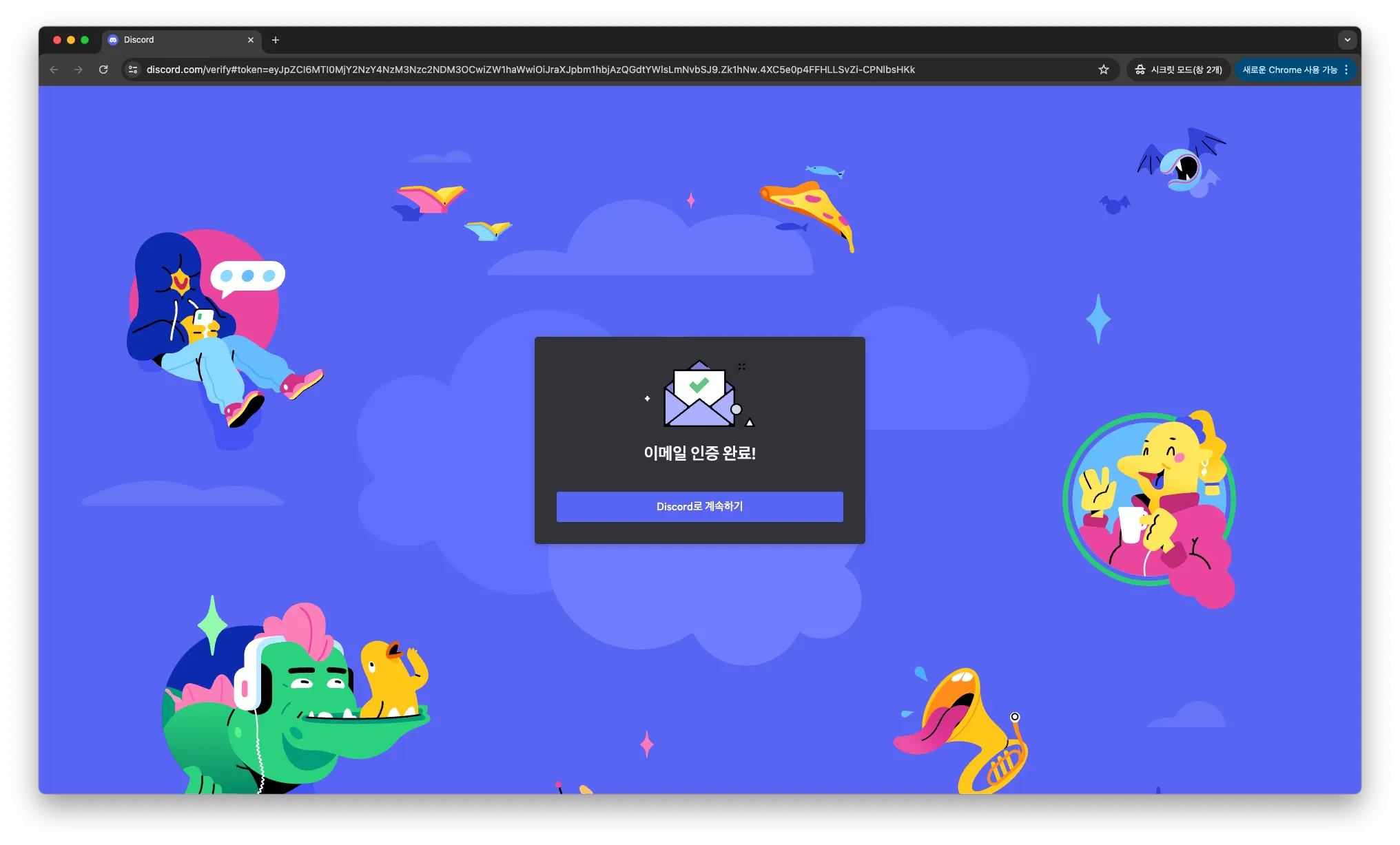Click the browser forward arrow
Image resolution: width=1400 pixels, height=845 pixels.
[79, 70]
